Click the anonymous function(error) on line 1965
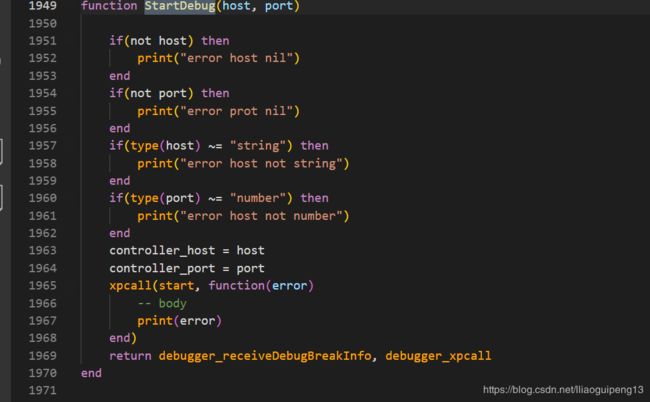 click(261, 286)
